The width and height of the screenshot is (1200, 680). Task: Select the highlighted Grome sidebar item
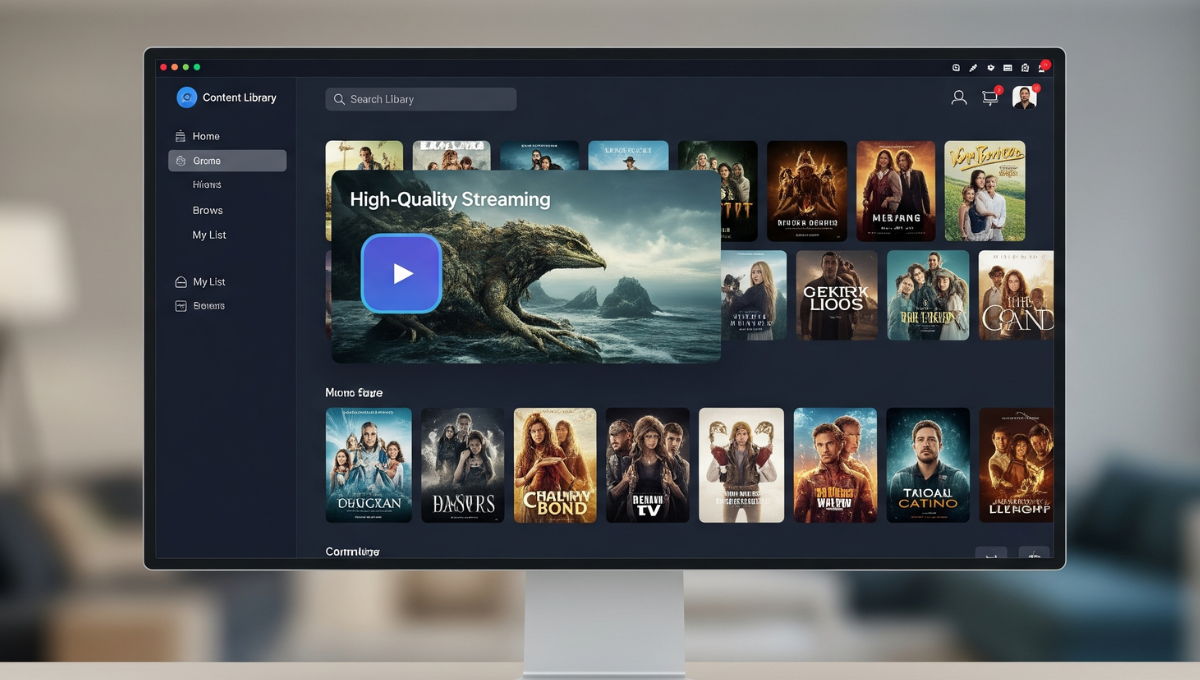[227, 161]
